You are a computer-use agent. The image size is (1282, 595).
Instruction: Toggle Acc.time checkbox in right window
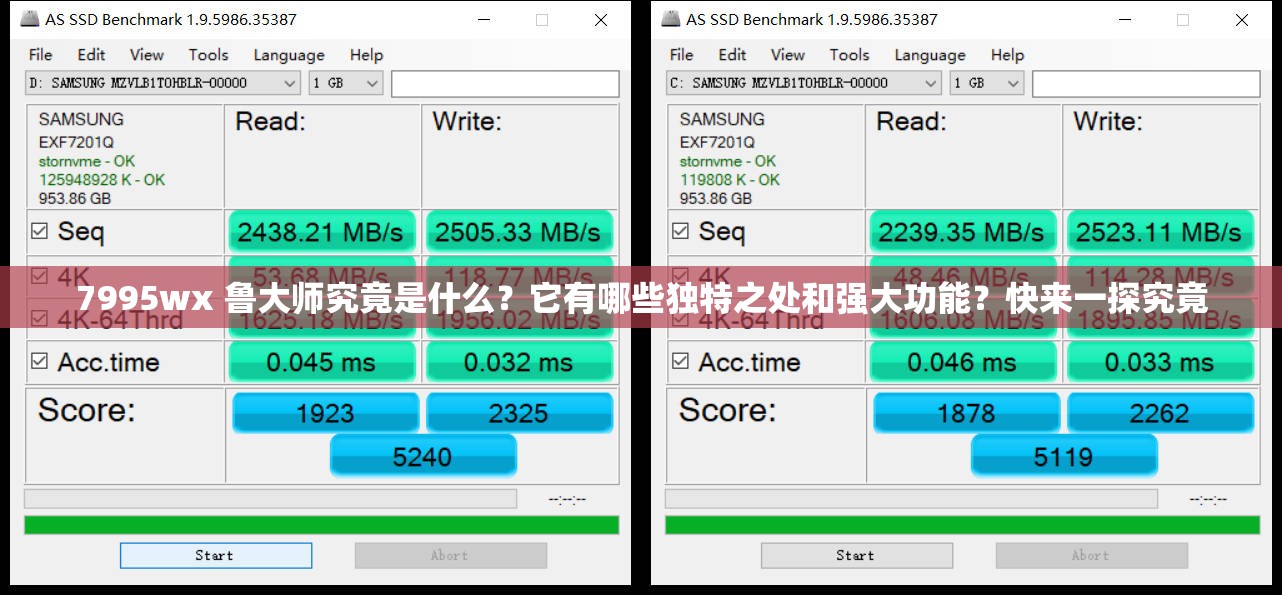[x=680, y=361]
